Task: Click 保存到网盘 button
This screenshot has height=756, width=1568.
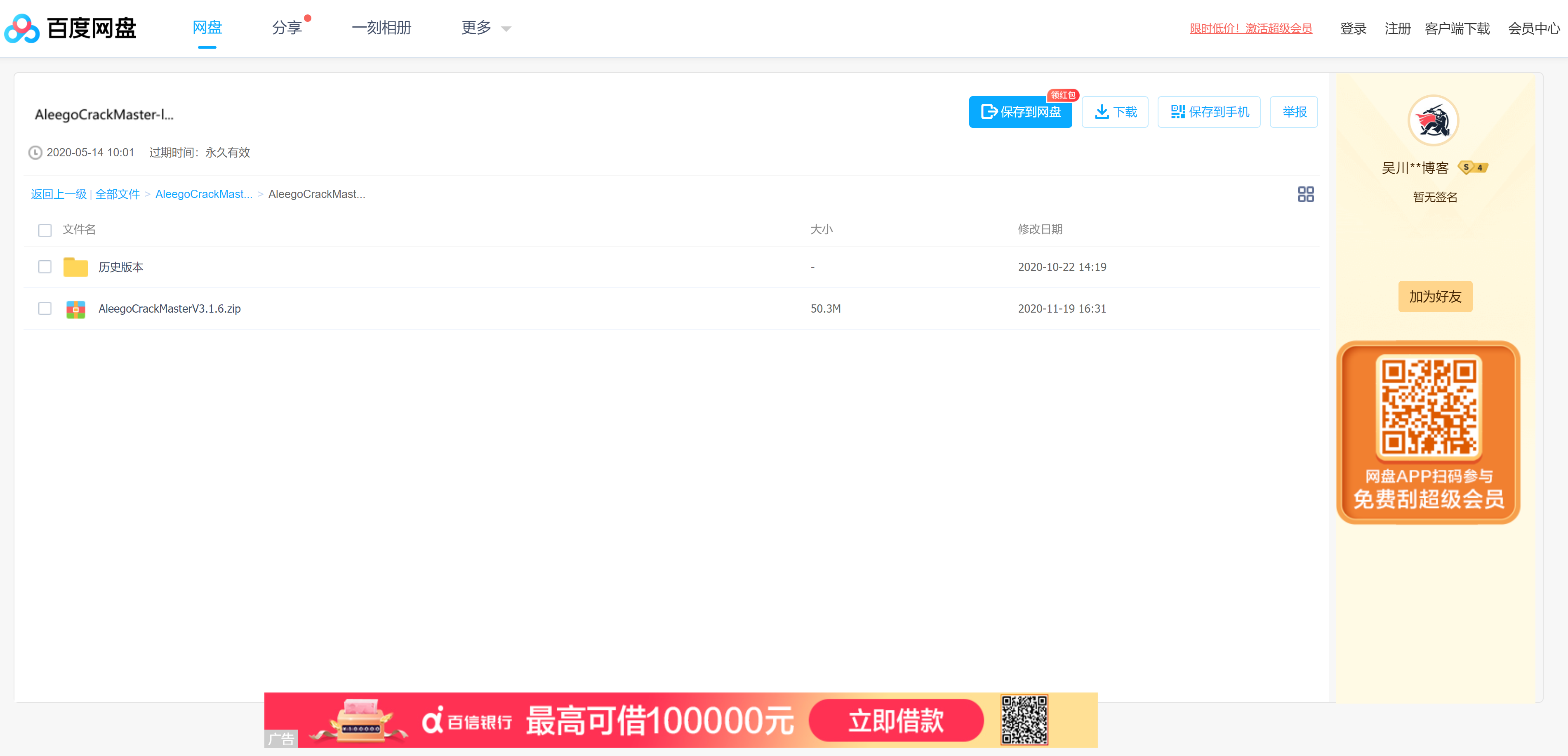Action: click(x=1020, y=112)
